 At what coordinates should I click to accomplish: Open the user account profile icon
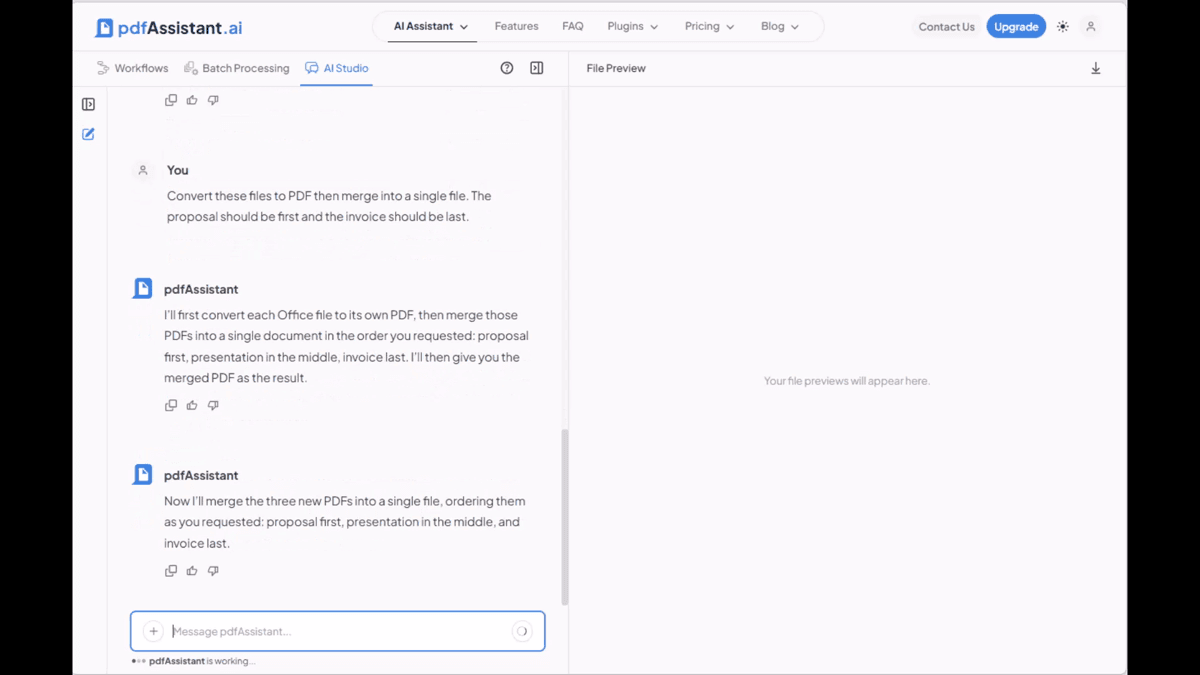point(1091,27)
